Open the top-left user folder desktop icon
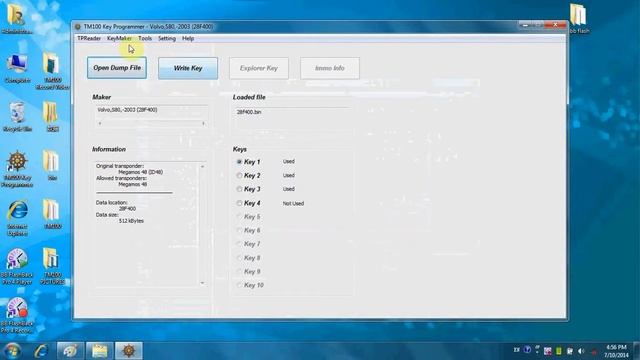The image size is (640, 360). (x=17, y=18)
